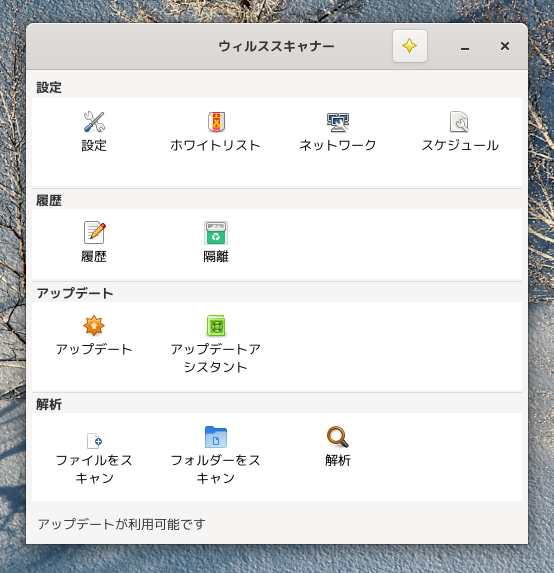
Task: Close the ウィルススキャナー window
Action: click(505, 46)
